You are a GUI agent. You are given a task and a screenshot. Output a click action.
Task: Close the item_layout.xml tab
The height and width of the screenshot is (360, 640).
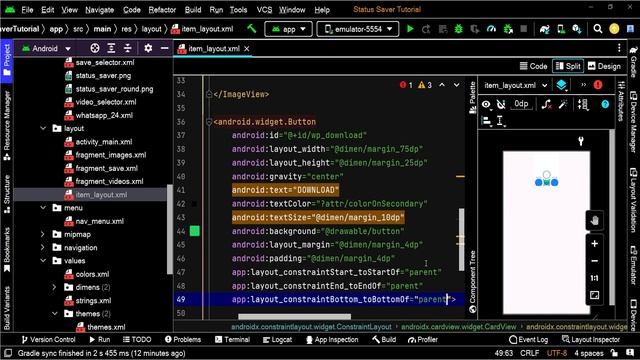click(x=247, y=49)
